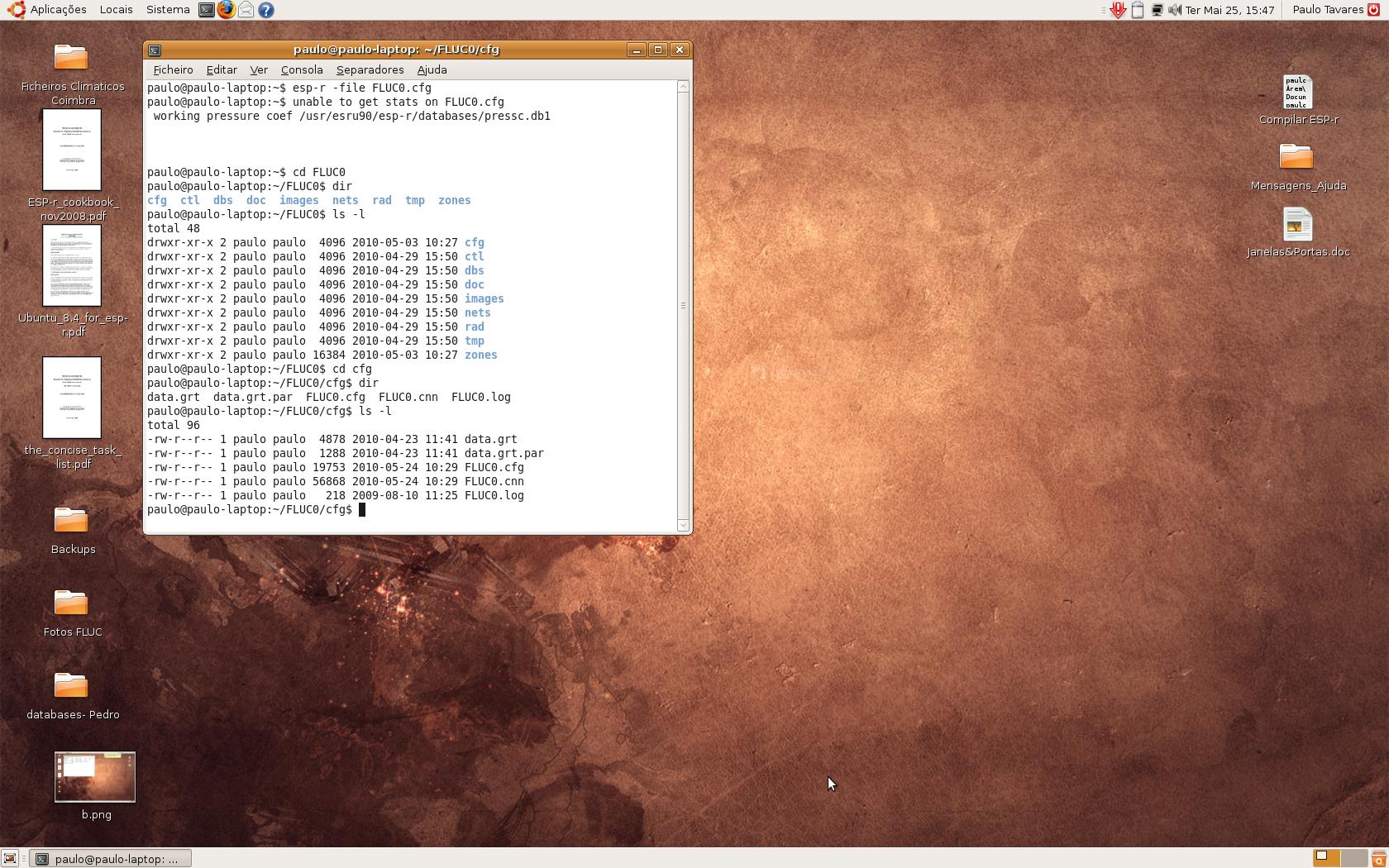Switch to the second workspace
The image size is (1389, 868).
(1353, 858)
